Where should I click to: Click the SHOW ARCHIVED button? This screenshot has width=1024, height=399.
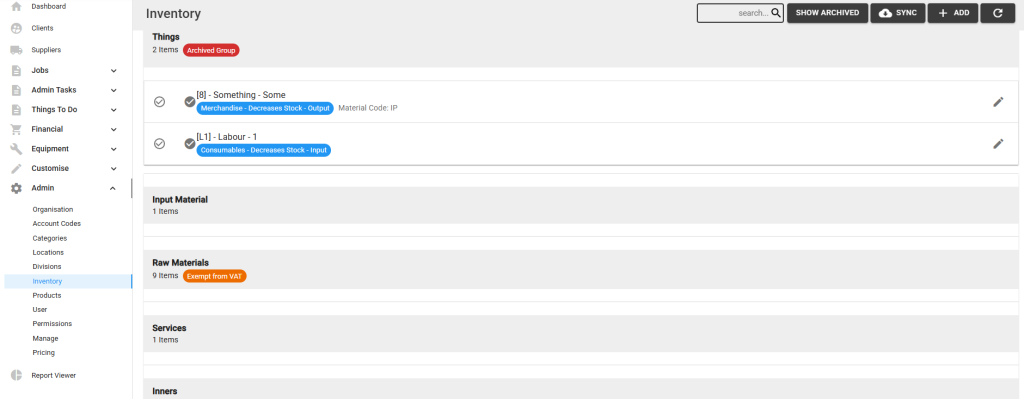(827, 13)
